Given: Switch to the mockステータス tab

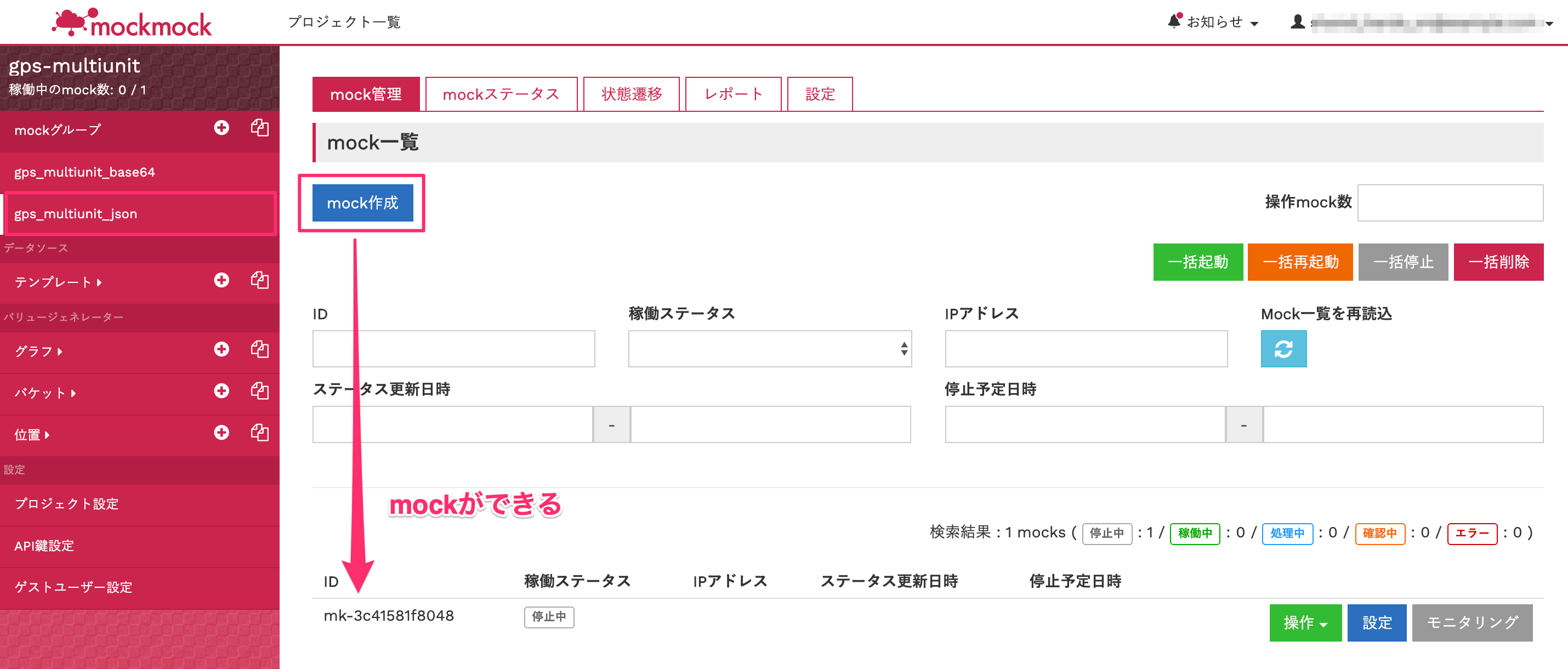Looking at the screenshot, I should click(x=501, y=94).
